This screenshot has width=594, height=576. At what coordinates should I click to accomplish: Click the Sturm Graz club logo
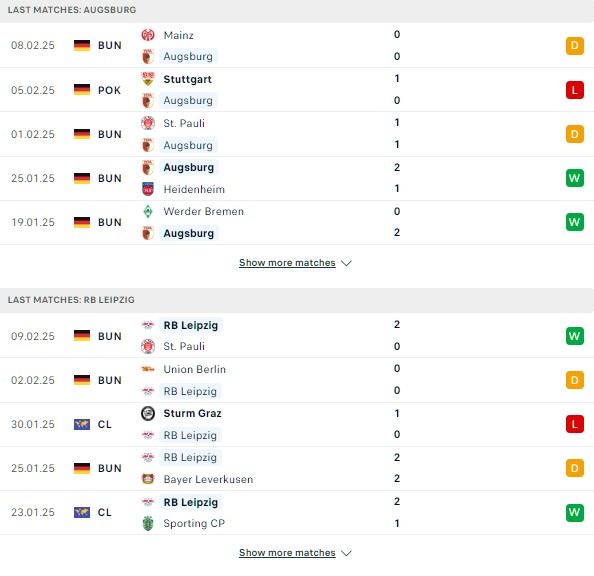148,413
